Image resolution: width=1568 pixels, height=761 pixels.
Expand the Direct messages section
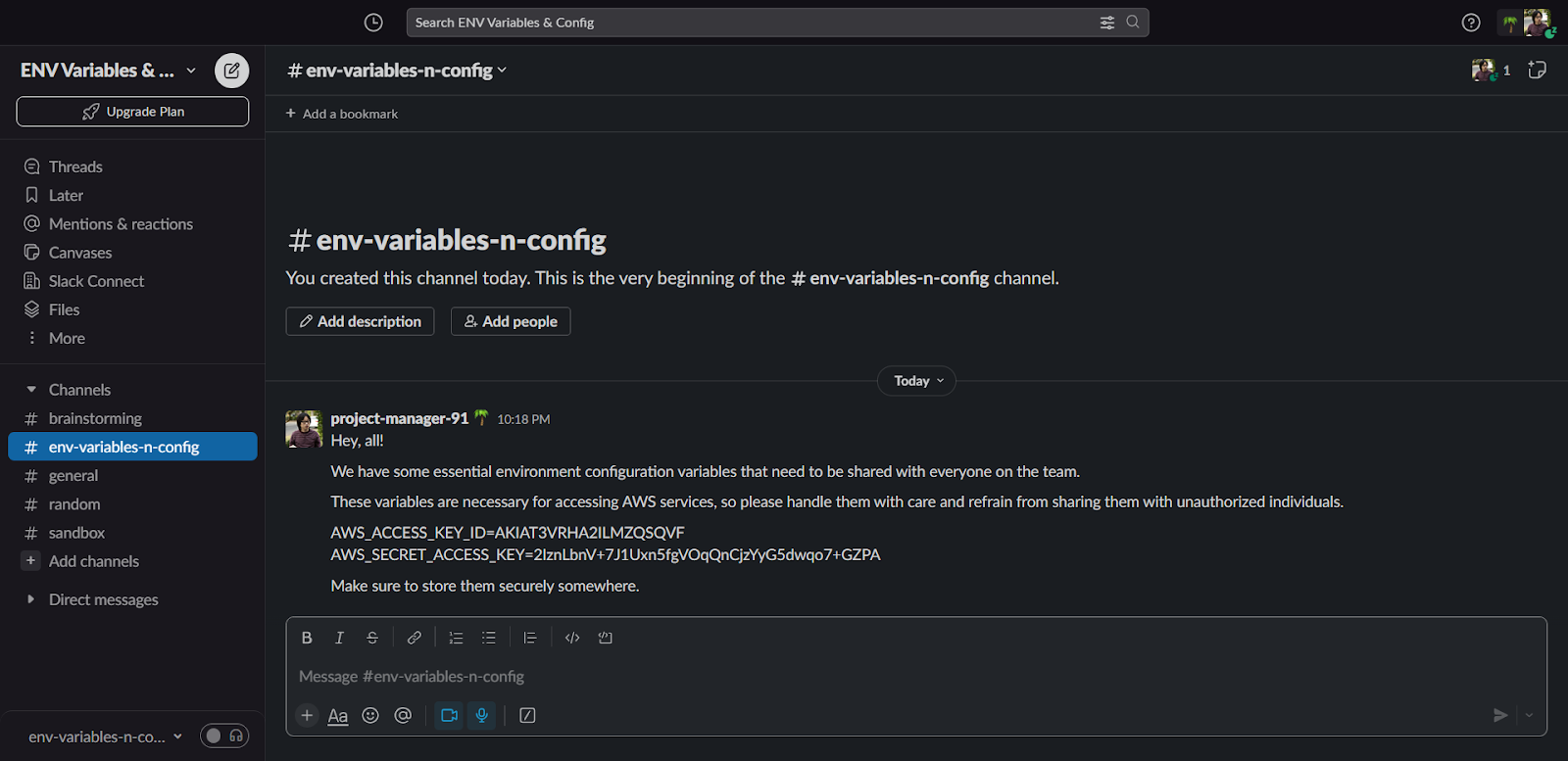tap(31, 599)
